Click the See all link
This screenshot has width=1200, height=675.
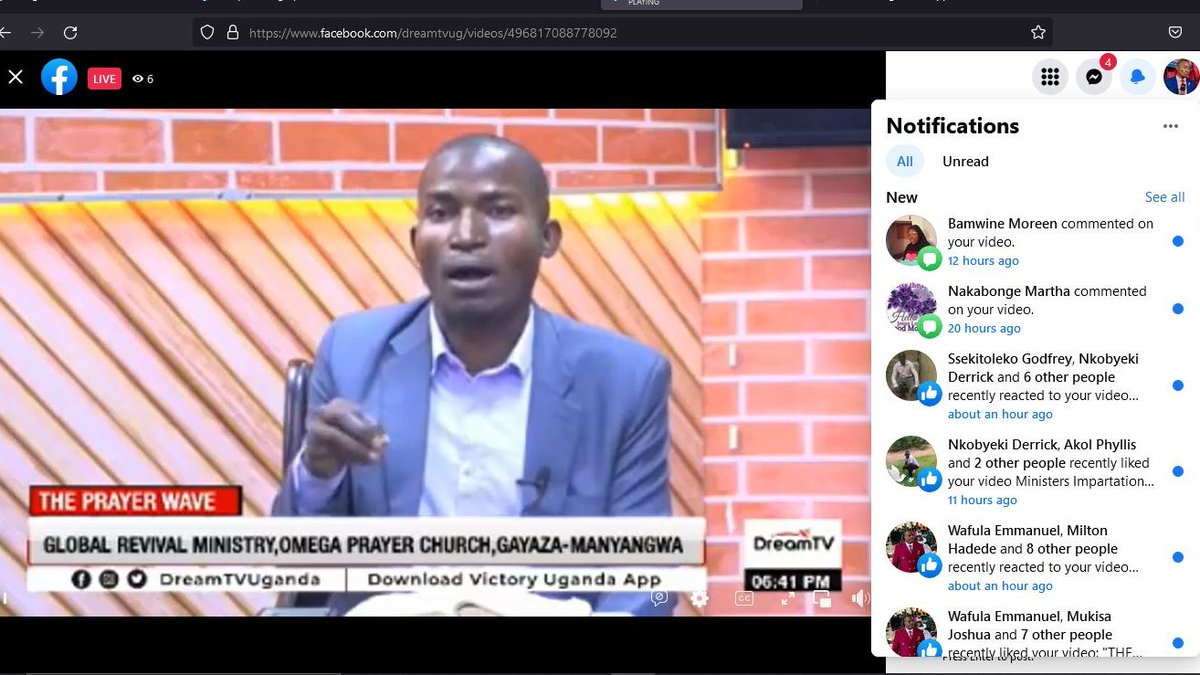[x=1165, y=197]
